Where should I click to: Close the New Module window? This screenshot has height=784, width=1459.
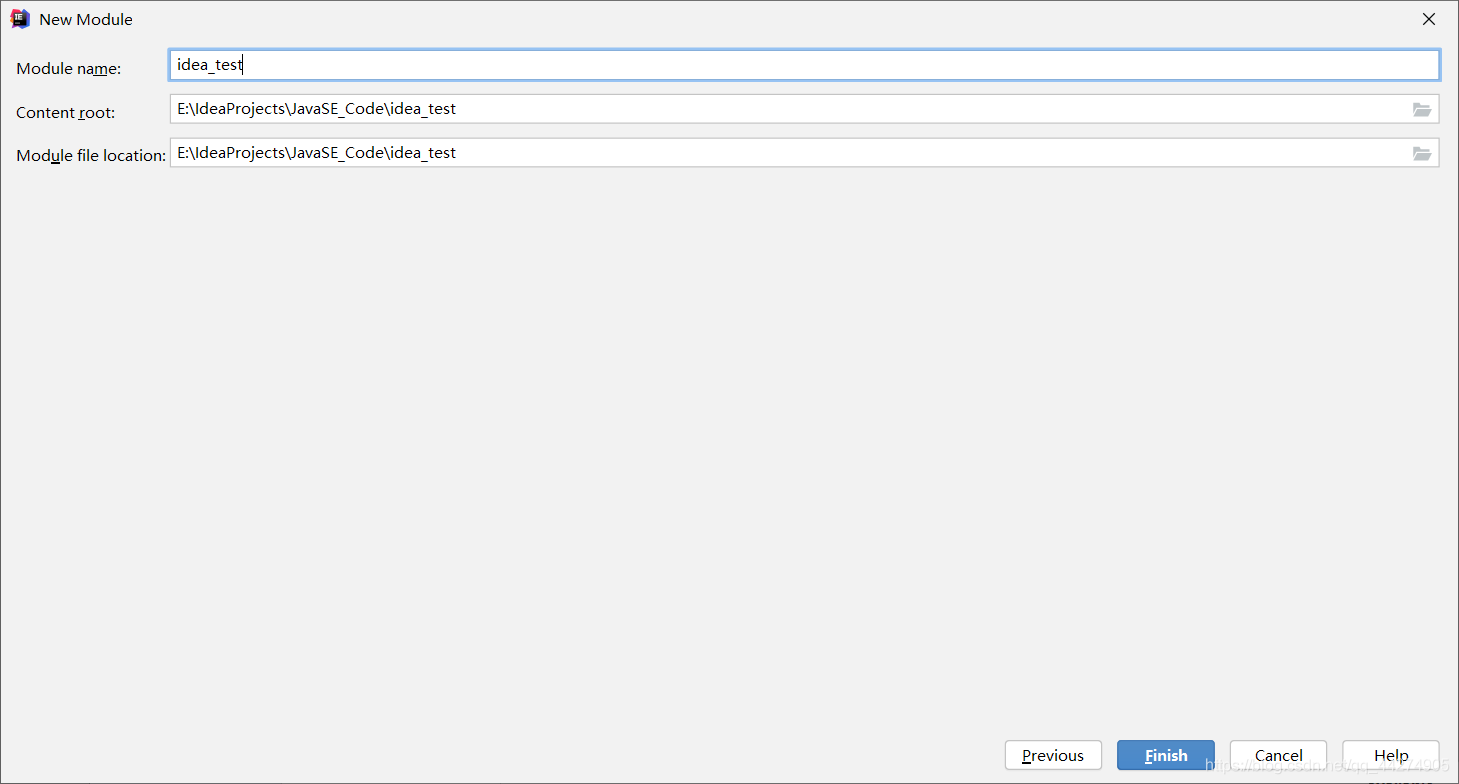(x=1429, y=19)
